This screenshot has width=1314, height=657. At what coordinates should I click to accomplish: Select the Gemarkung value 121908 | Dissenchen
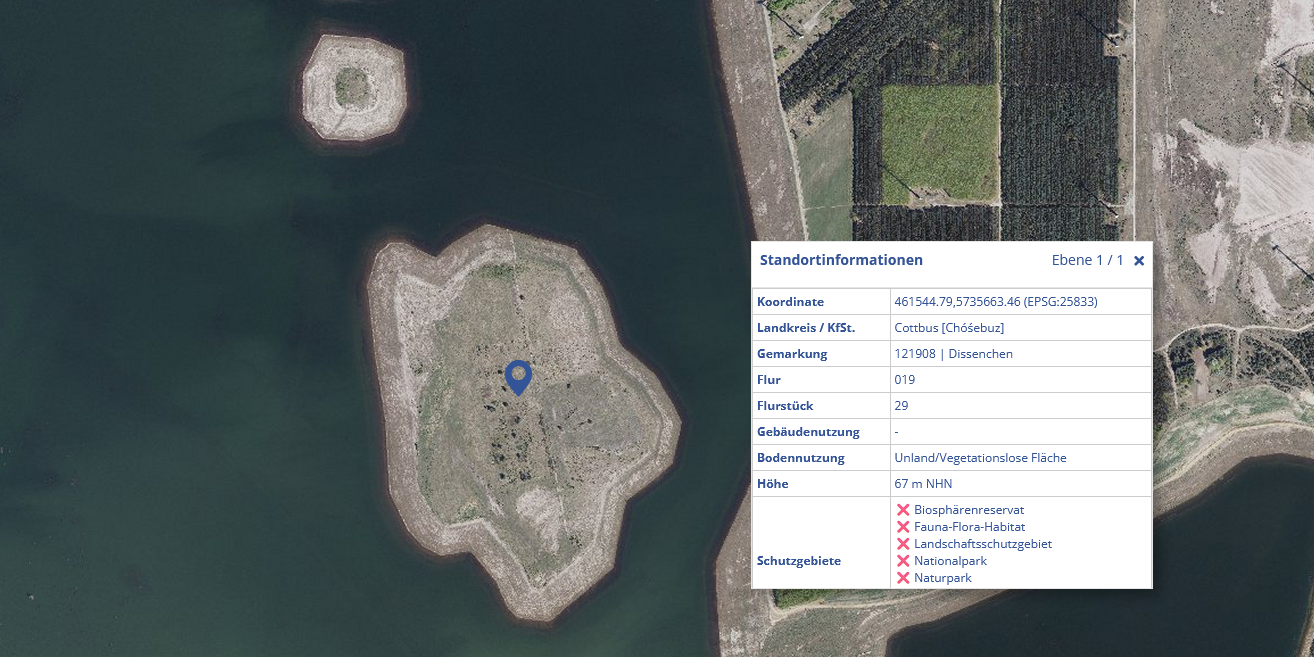coord(955,353)
